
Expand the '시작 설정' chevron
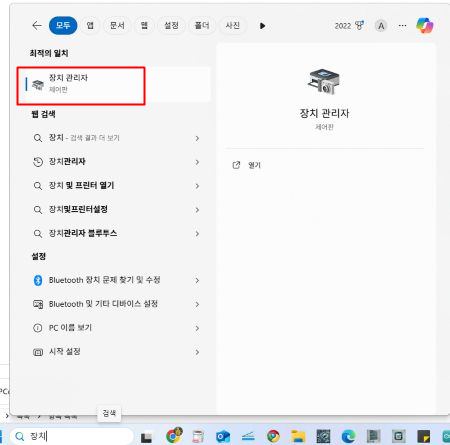pos(197,352)
